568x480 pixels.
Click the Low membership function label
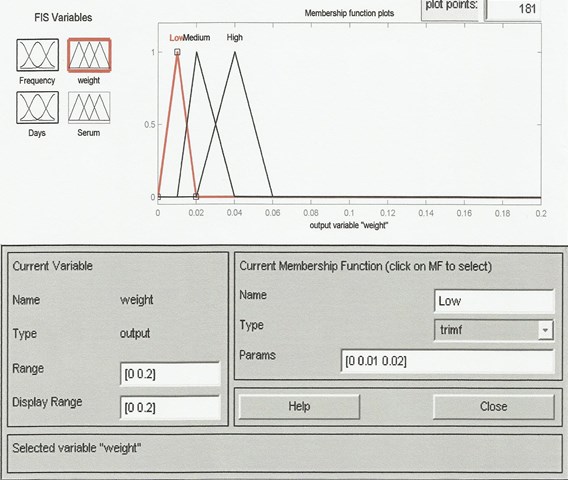tap(176, 37)
